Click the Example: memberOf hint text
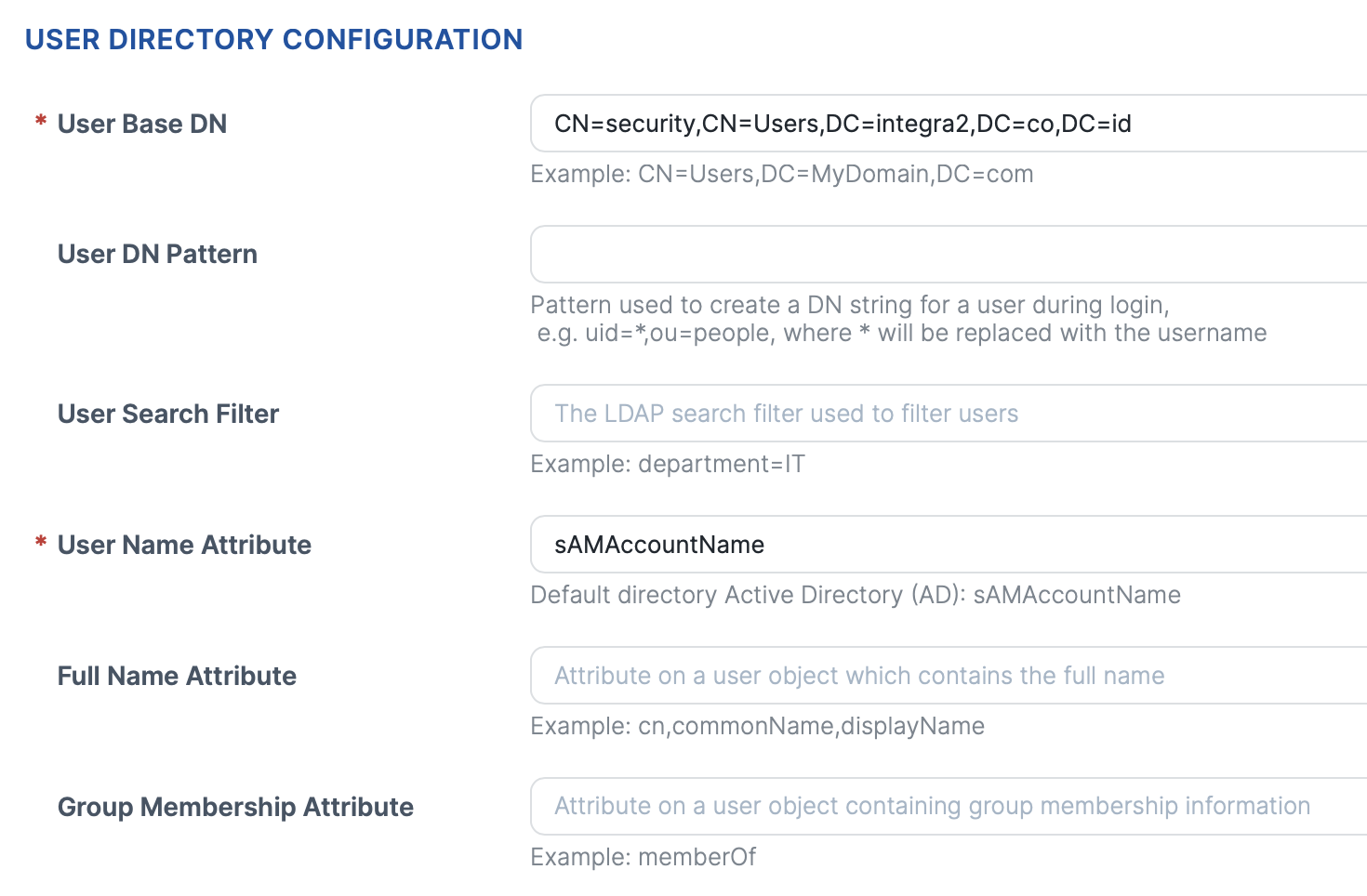The height and width of the screenshot is (896, 1367). [x=644, y=857]
